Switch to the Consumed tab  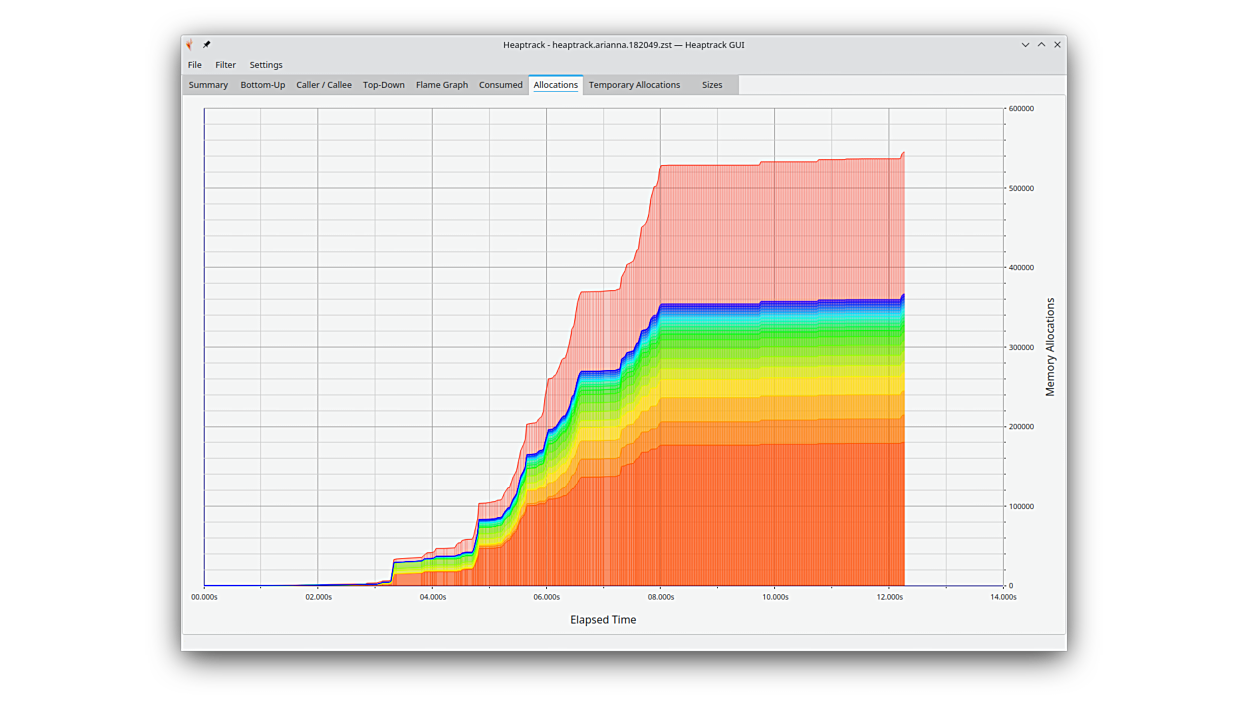[500, 85]
